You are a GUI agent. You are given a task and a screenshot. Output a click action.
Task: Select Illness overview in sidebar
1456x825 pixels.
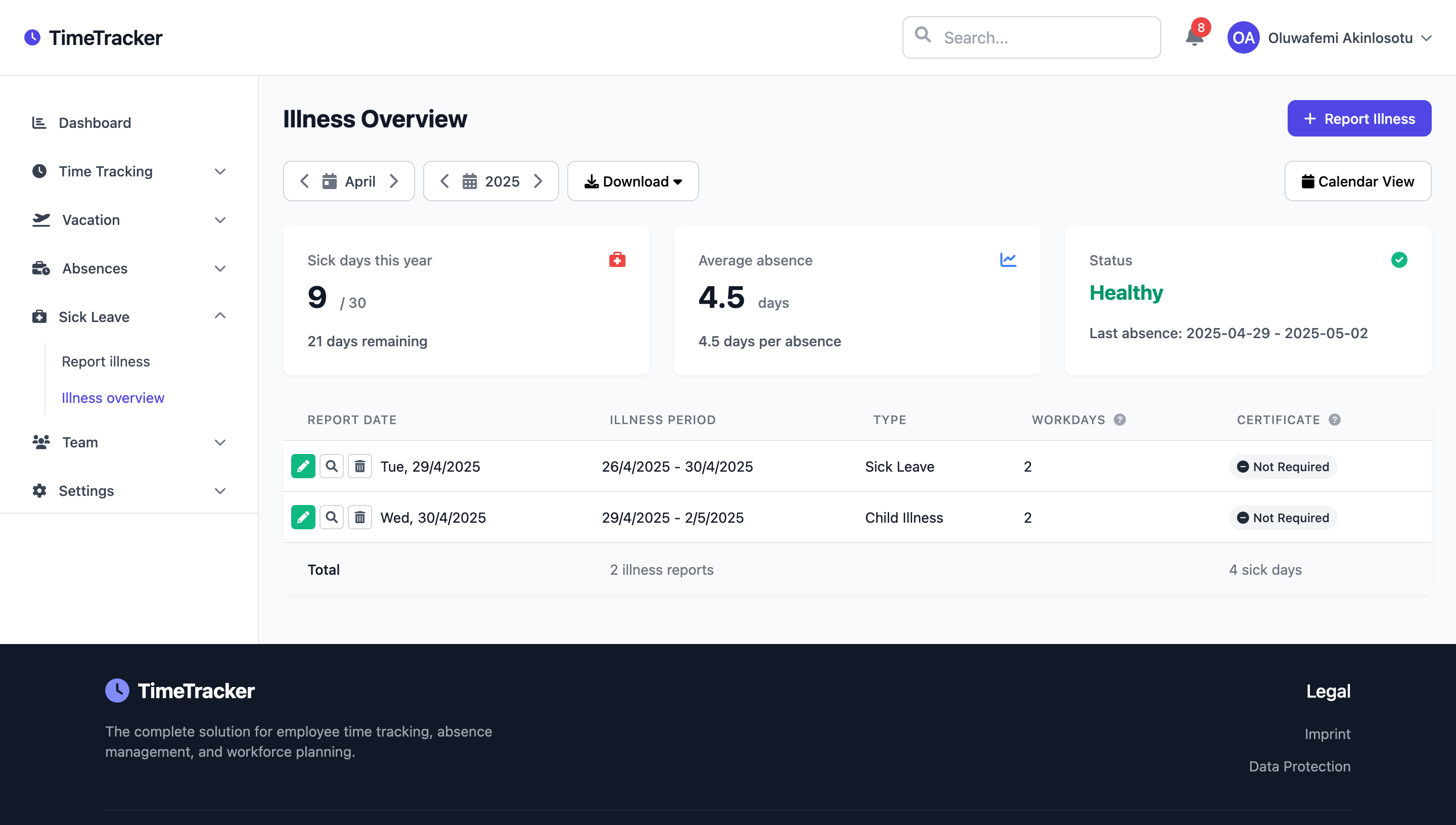point(113,398)
